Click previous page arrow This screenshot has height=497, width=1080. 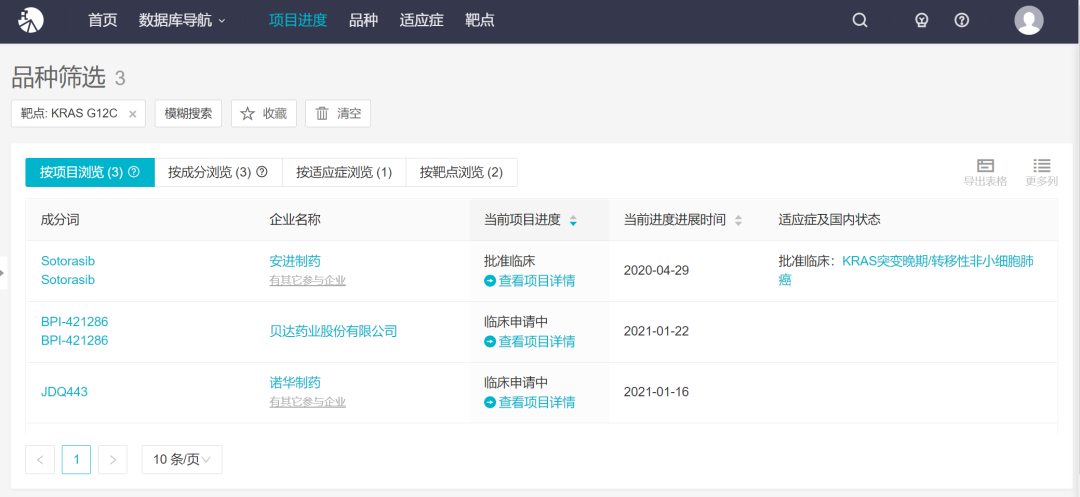(x=40, y=460)
